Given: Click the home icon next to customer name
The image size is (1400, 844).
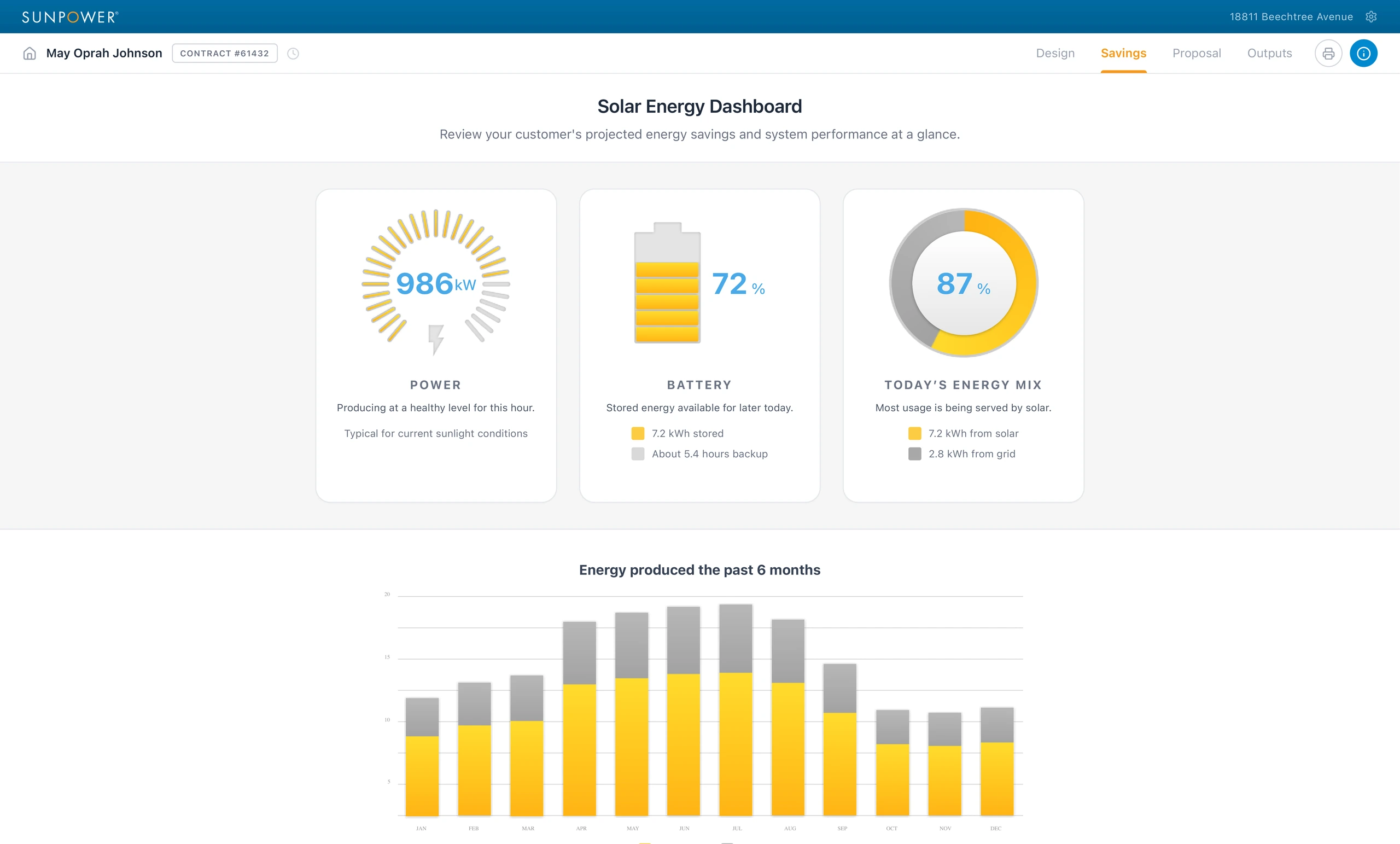Looking at the screenshot, I should coord(30,54).
